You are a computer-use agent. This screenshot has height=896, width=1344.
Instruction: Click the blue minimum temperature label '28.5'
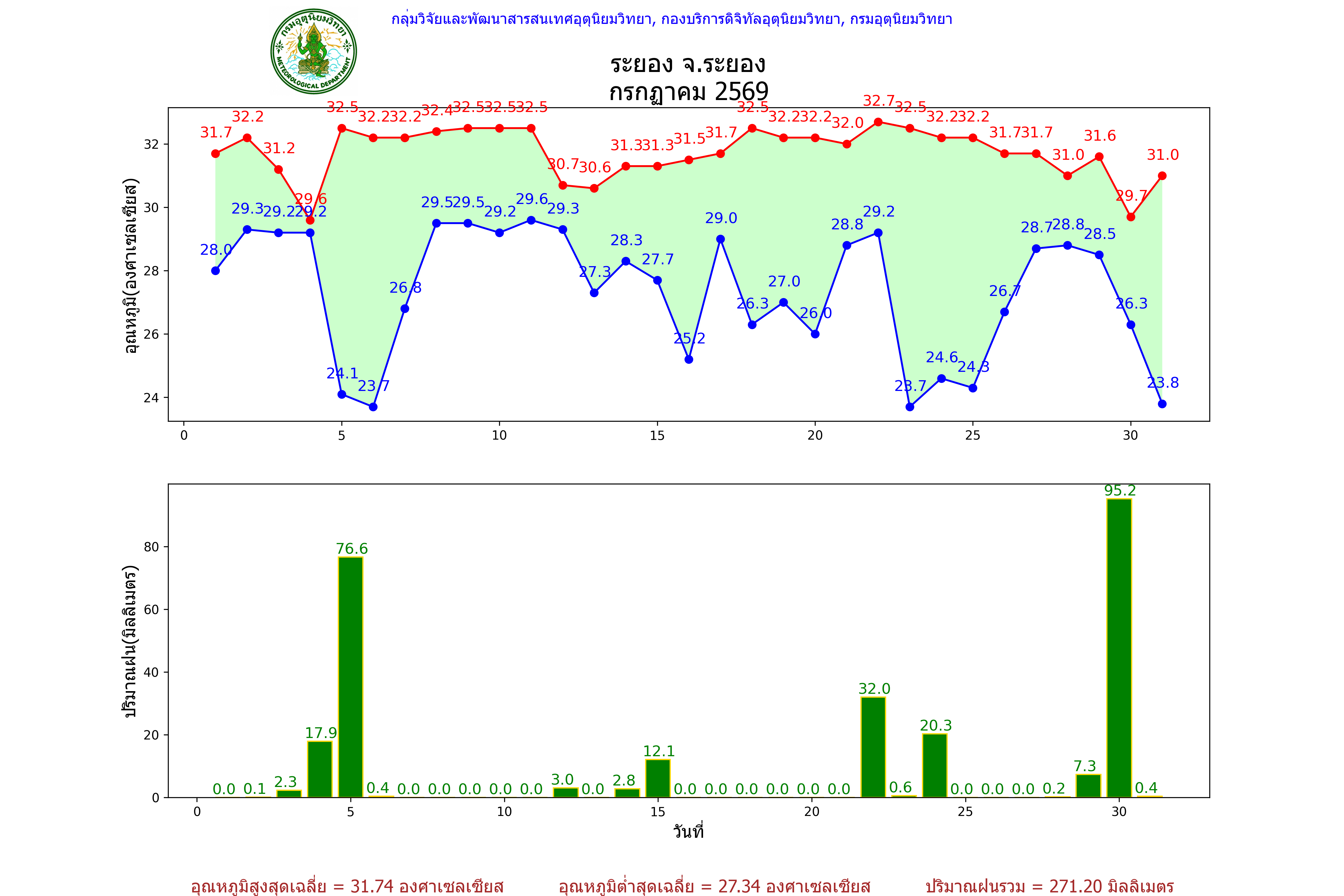tap(1100, 234)
